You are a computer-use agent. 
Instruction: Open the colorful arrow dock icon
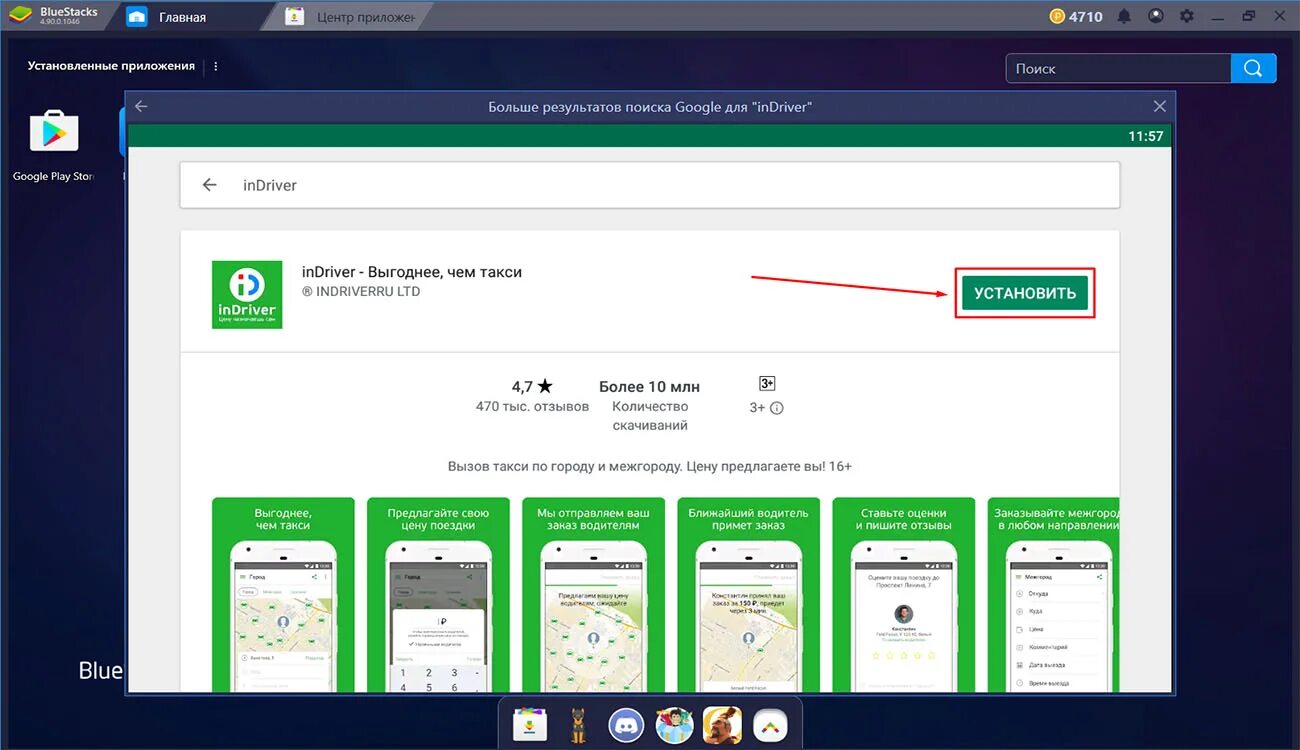(770, 725)
